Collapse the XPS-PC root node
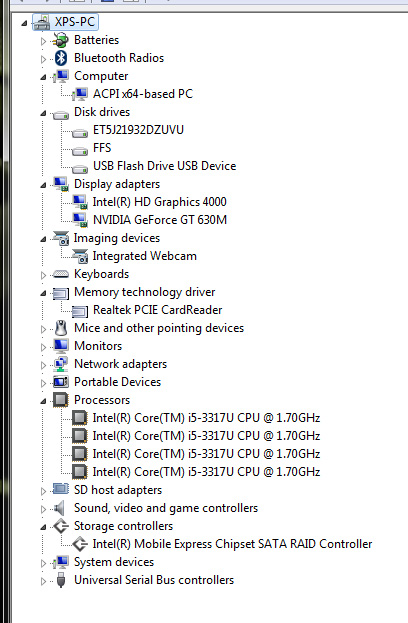 pyautogui.click(x=24, y=23)
